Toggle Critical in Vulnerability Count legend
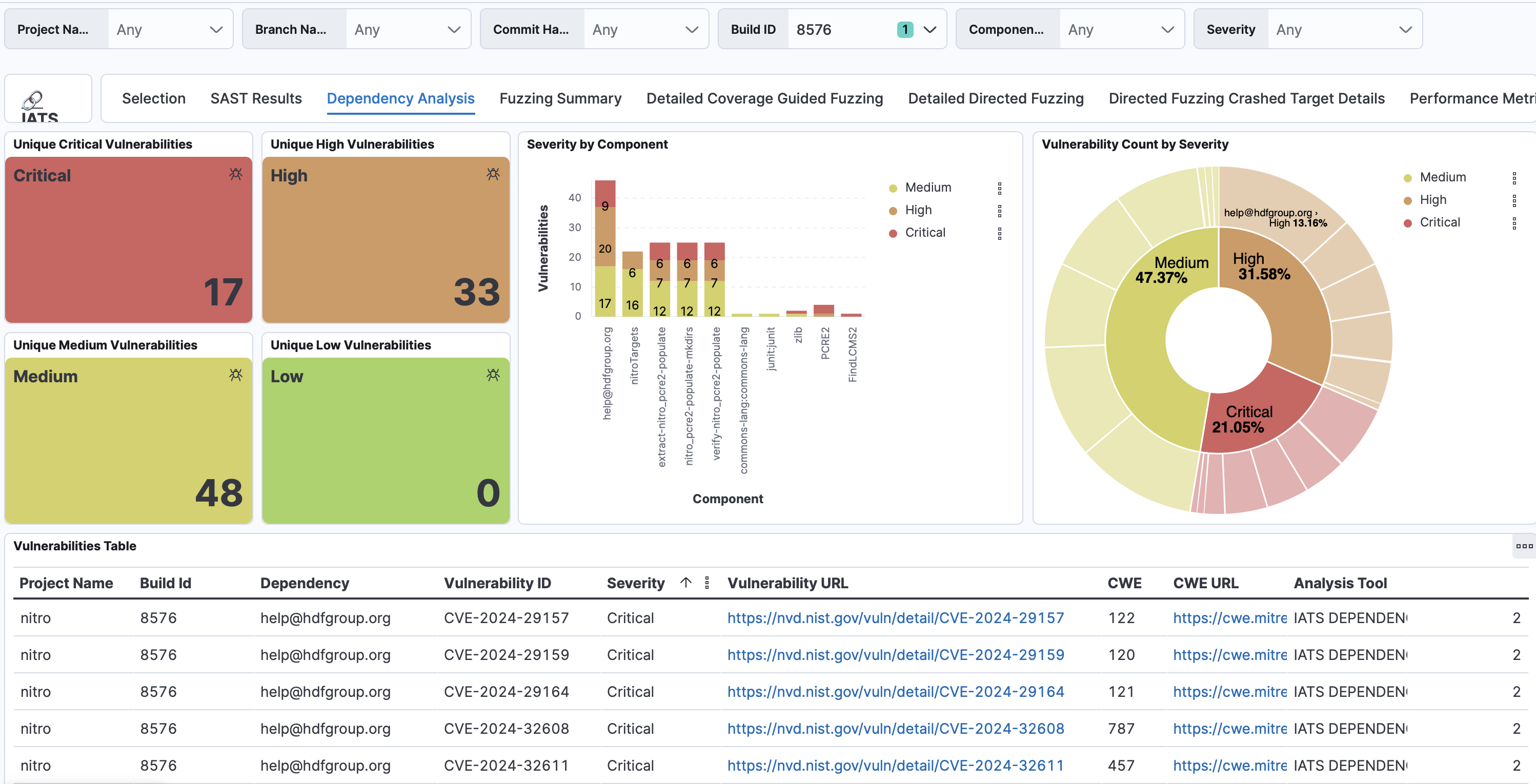Screen dimensions: 1536x784 point(1440,222)
